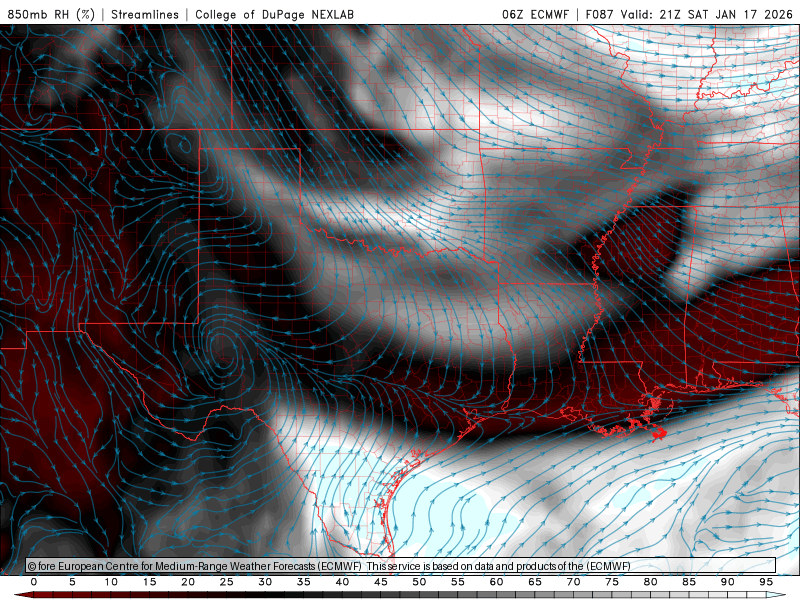Click "Valid: 21Z SAT JAN 17 2026" text
800x600 pixels.
[707, 14]
